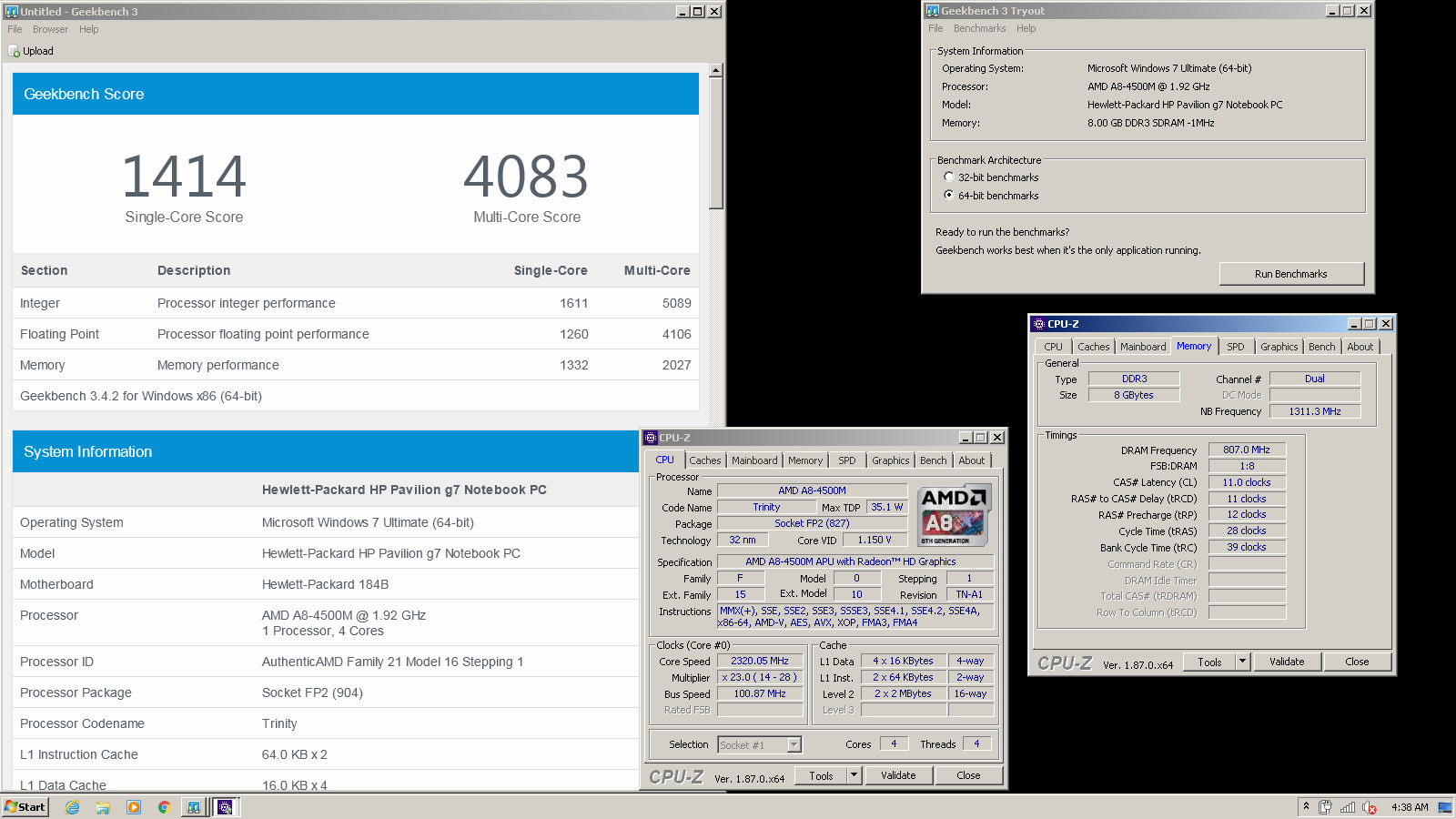
Task: Click Close button in CPU-Z CPU window
Action: (x=968, y=775)
